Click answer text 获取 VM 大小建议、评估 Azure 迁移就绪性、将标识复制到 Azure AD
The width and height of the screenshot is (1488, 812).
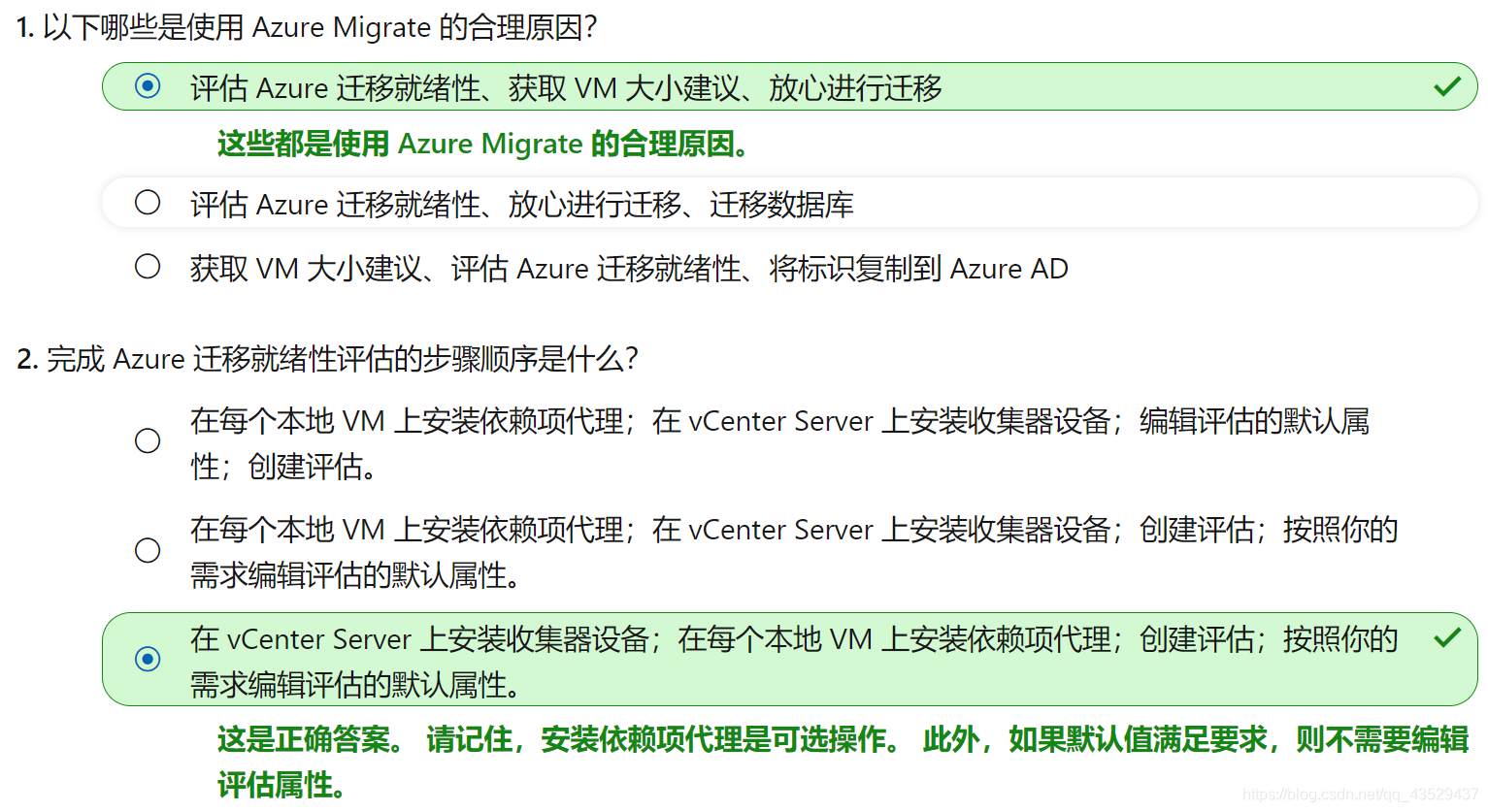pos(629,269)
